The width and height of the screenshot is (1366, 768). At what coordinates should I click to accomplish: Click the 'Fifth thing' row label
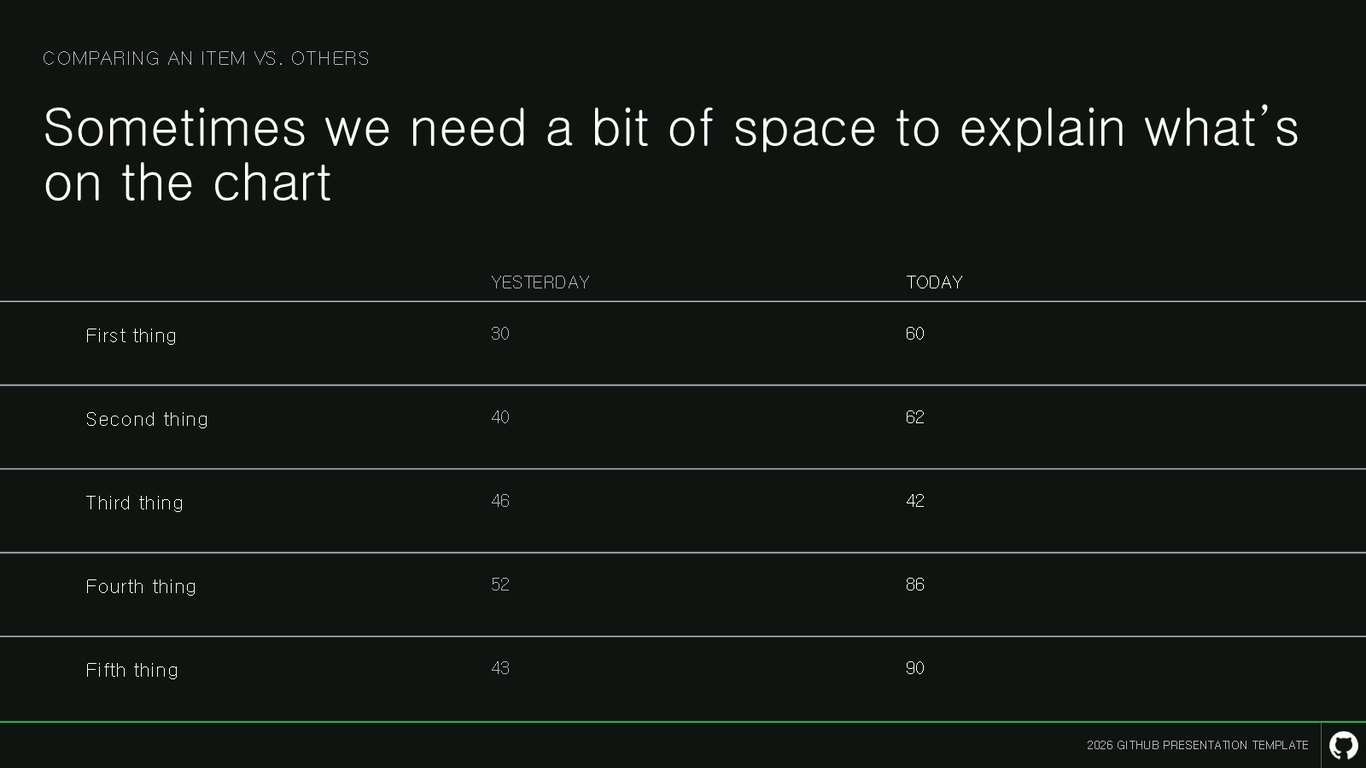point(132,670)
